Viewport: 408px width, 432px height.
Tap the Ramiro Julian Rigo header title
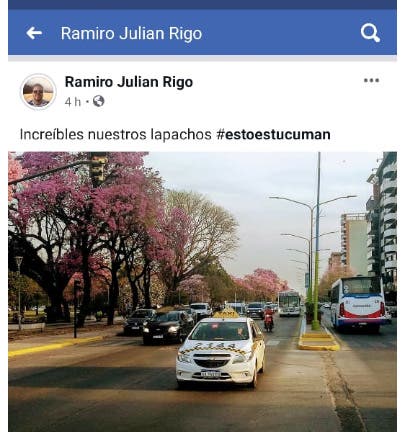tap(131, 33)
